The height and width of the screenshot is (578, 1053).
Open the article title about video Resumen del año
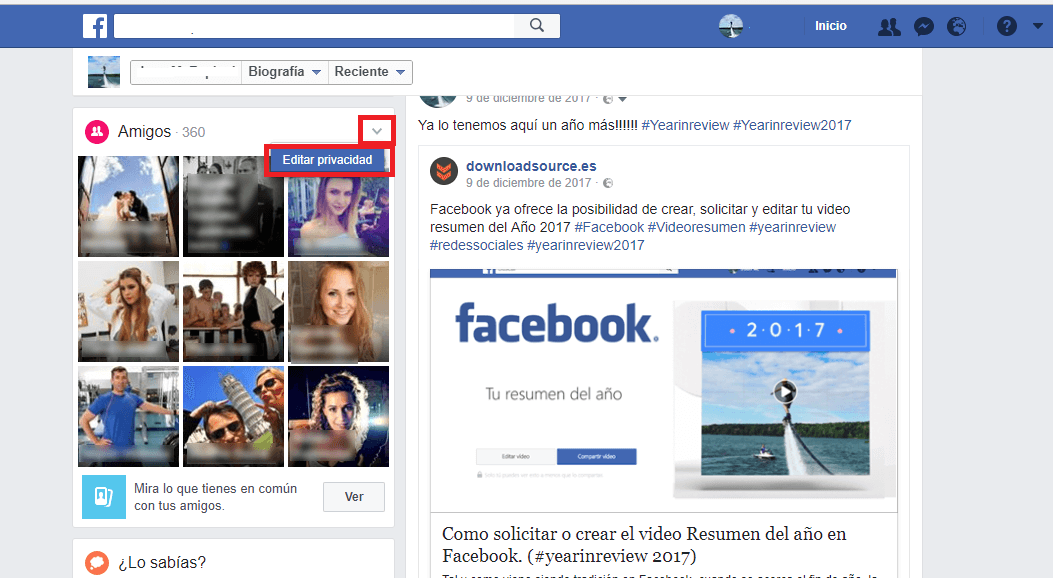click(644, 544)
